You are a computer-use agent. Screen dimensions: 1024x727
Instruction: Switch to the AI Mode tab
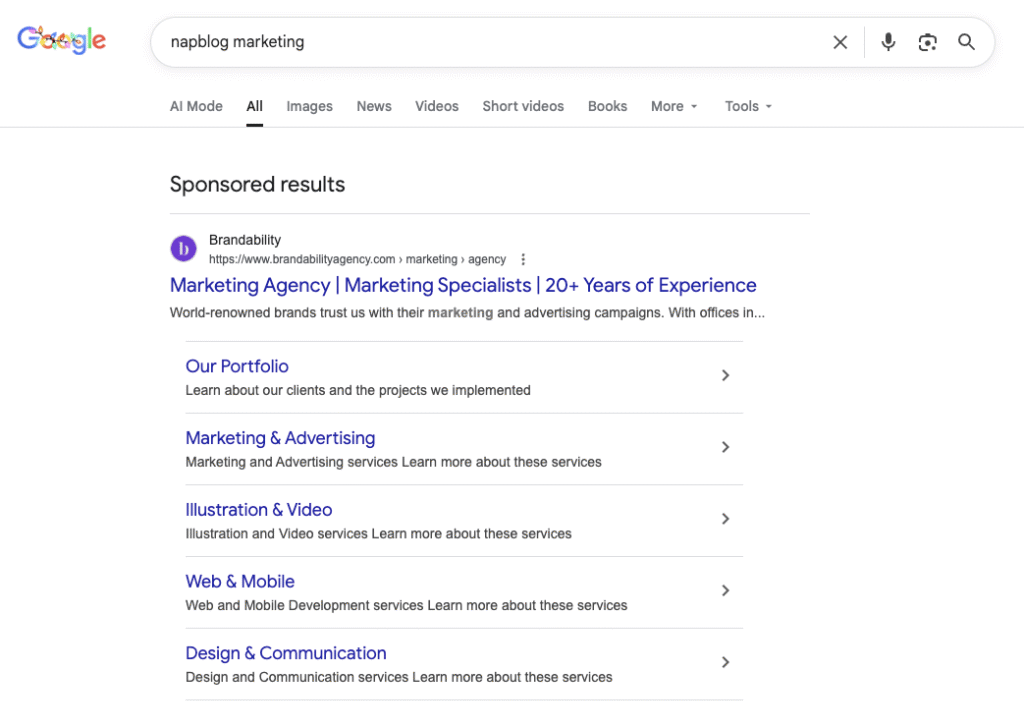tap(196, 106)
